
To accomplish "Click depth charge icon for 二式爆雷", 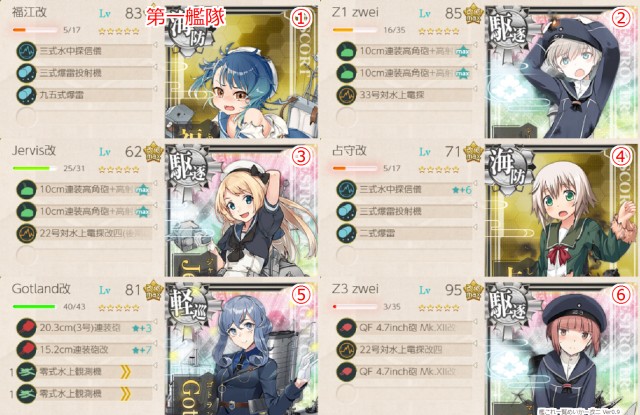I will pyautogui.click(x=346, y=233).
